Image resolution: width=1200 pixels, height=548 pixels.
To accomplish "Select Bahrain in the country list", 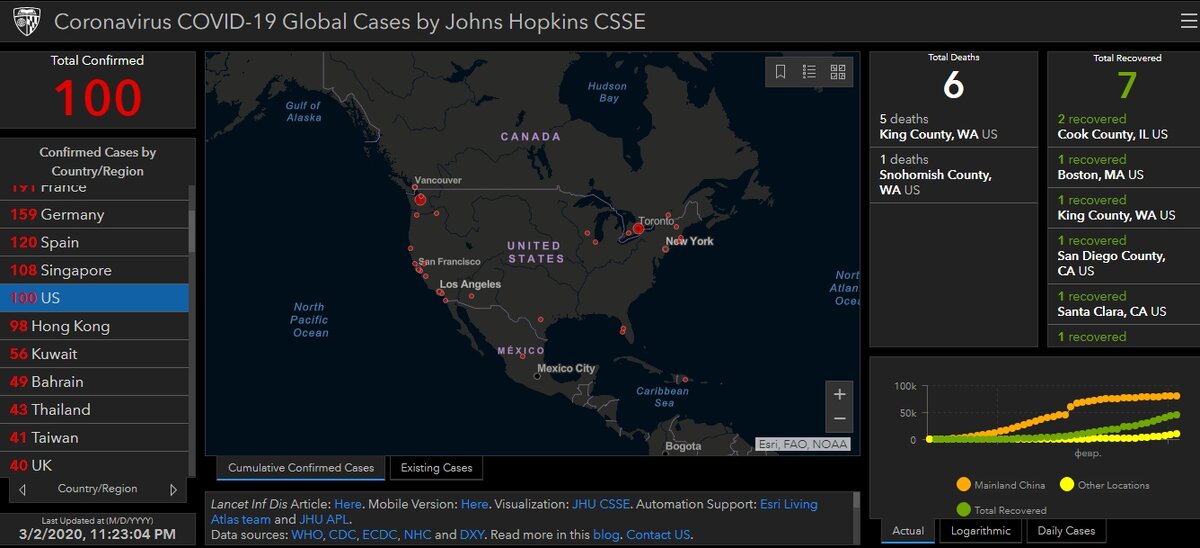I will click(x=94, y=382).
